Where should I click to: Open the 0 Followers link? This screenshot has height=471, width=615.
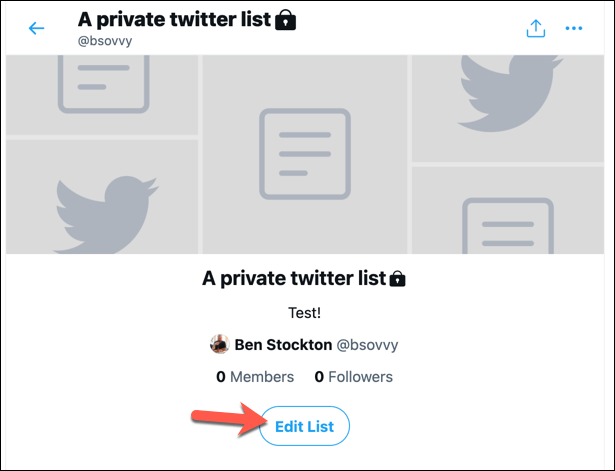[354, 377]
